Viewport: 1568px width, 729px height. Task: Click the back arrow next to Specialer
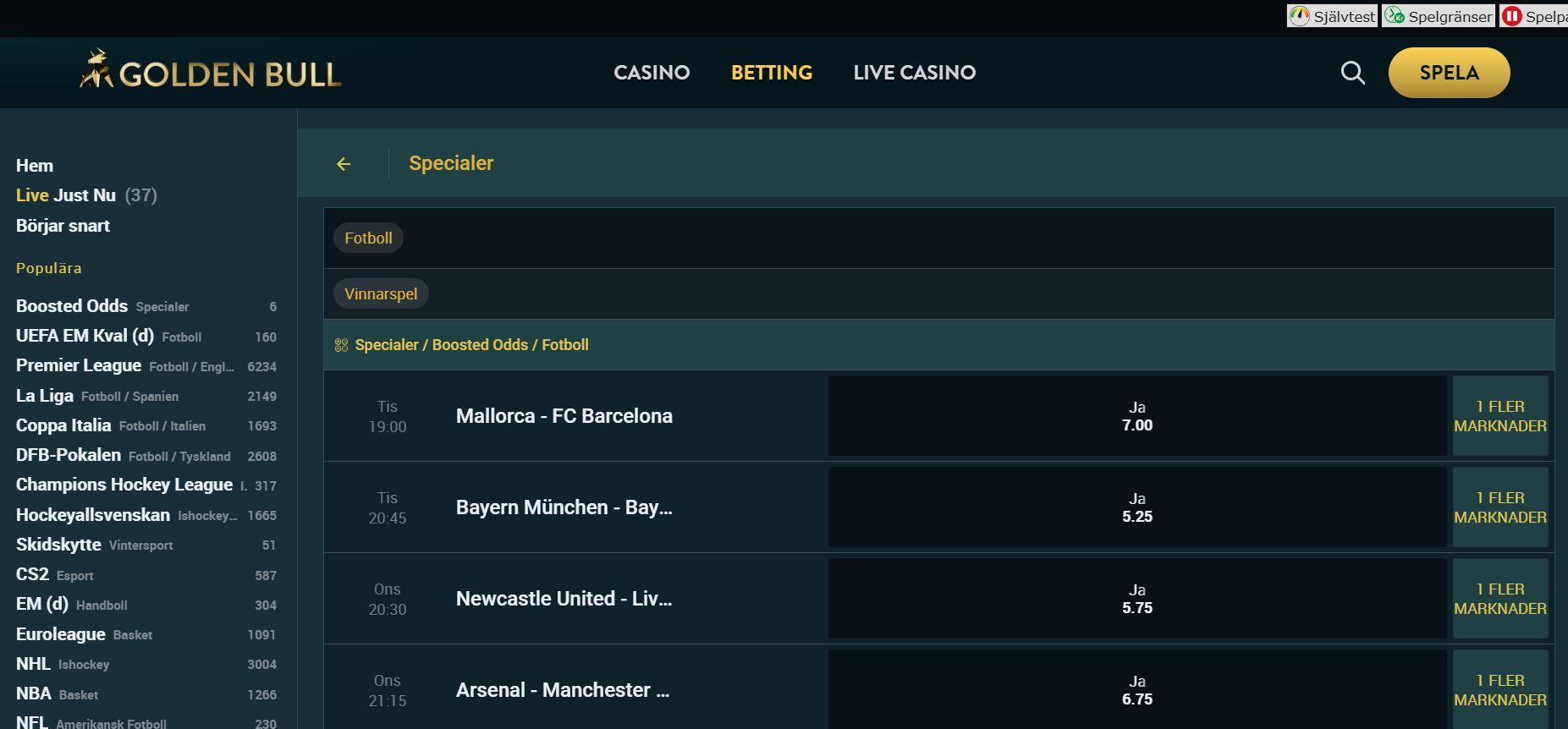[344, 163]
